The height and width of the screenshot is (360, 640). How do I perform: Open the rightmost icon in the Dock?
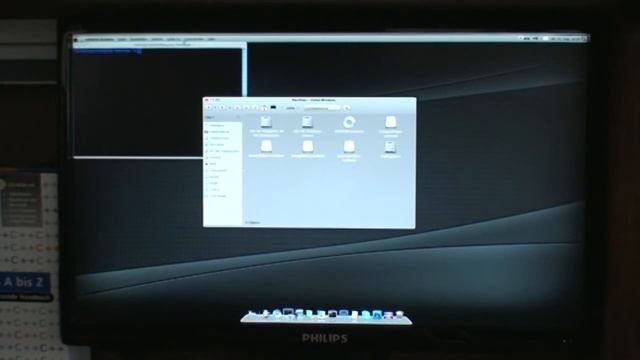pyautogui.click(x=400, y=315)
